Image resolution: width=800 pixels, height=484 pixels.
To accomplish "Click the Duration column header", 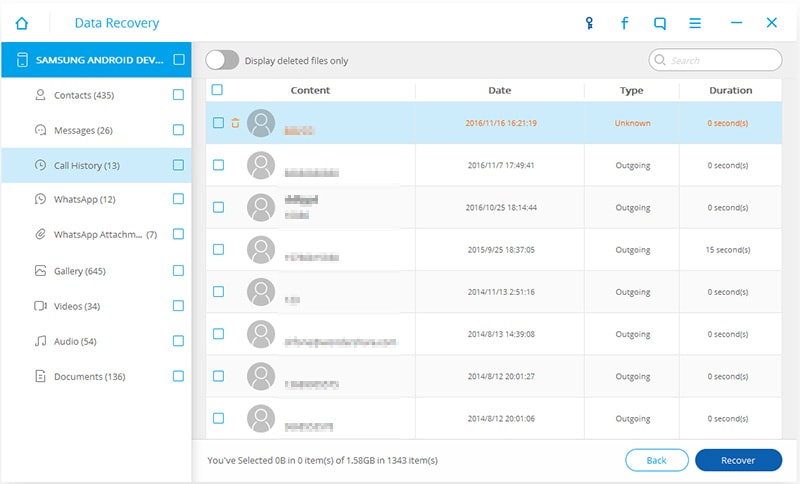I will 731,90.
